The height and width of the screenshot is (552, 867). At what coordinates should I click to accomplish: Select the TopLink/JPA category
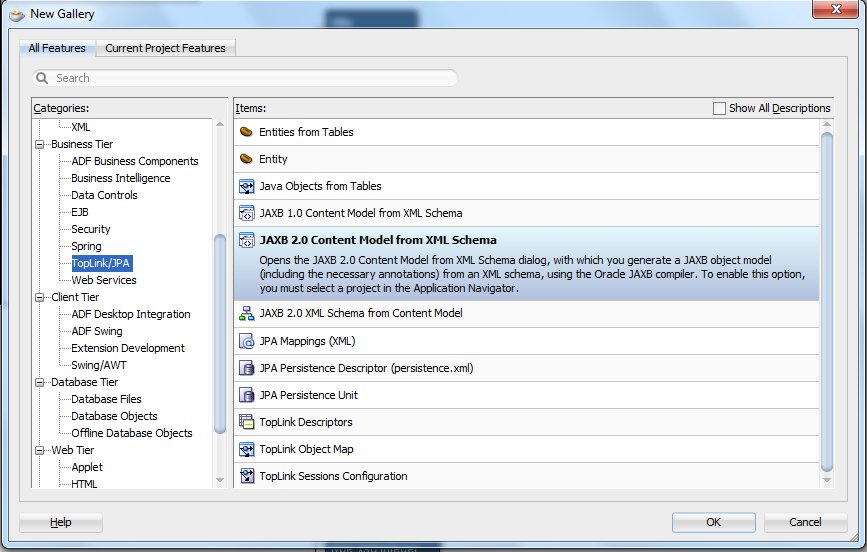pos(102,263)
